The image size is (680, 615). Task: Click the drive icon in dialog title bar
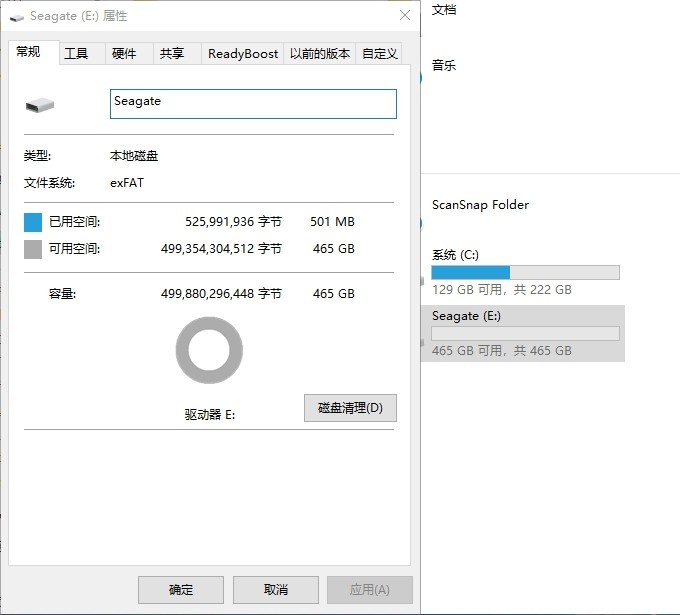(x=17, y=17)
